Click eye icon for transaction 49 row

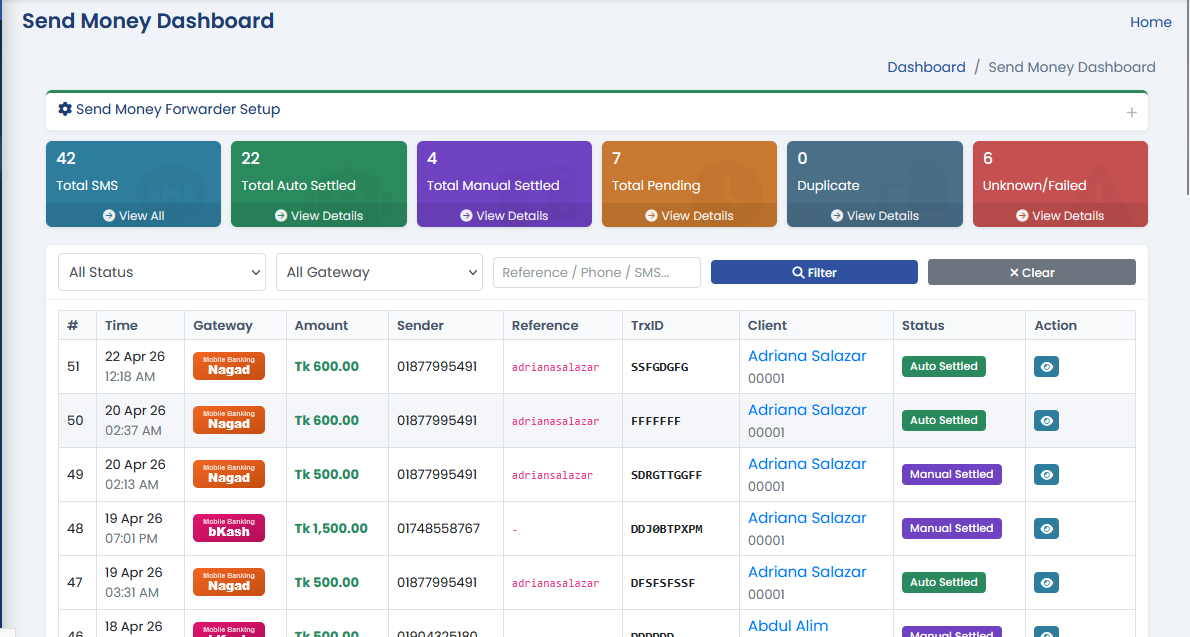click(1046, 475)
